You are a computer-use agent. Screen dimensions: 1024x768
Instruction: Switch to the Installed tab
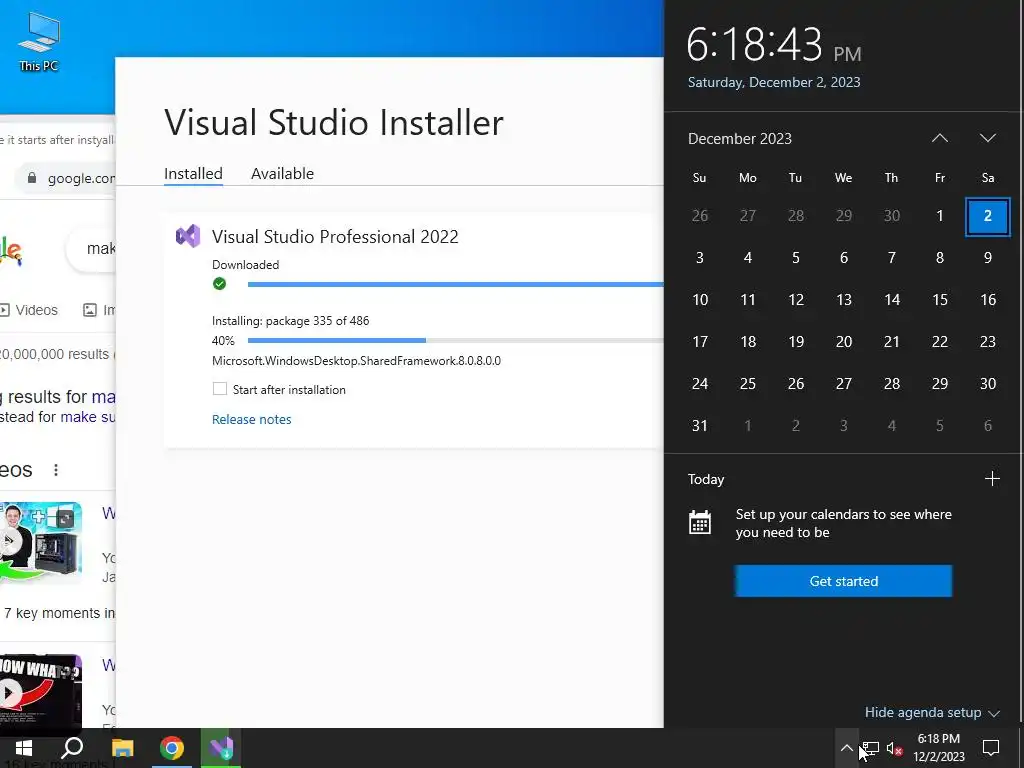[x=193, y=174]
